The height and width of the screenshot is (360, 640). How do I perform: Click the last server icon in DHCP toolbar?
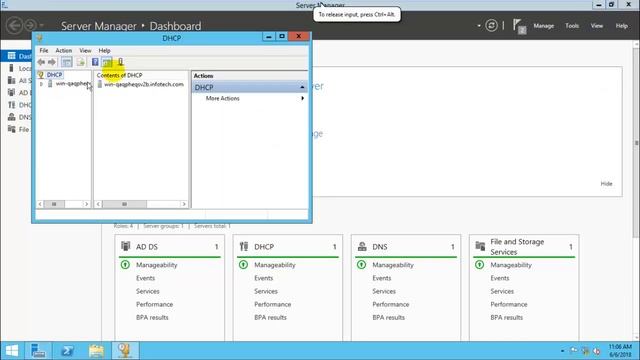pos(120,62)
